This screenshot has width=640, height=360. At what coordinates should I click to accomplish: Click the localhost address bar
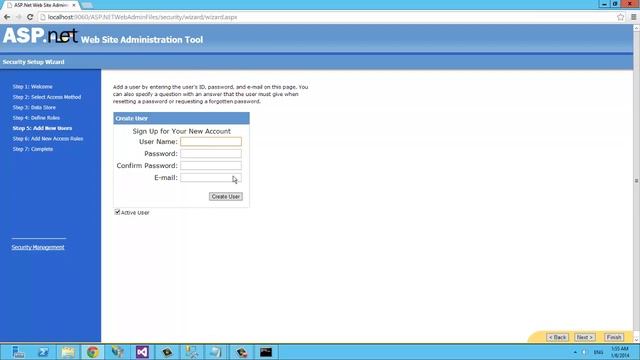click(327, 17)
